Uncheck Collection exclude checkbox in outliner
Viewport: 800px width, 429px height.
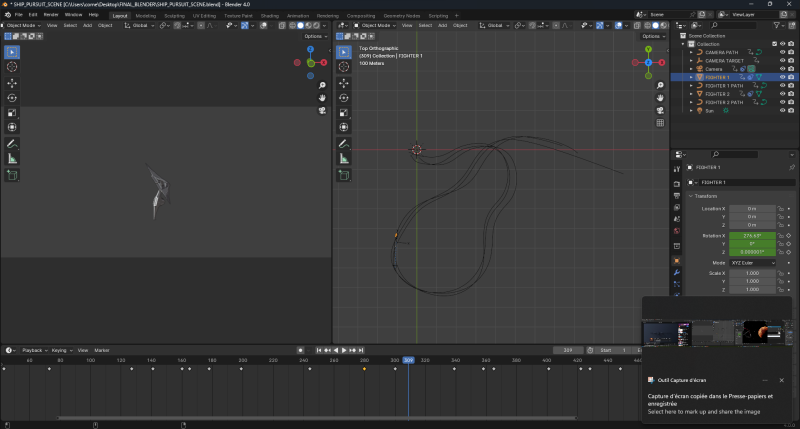click(774, 44)
